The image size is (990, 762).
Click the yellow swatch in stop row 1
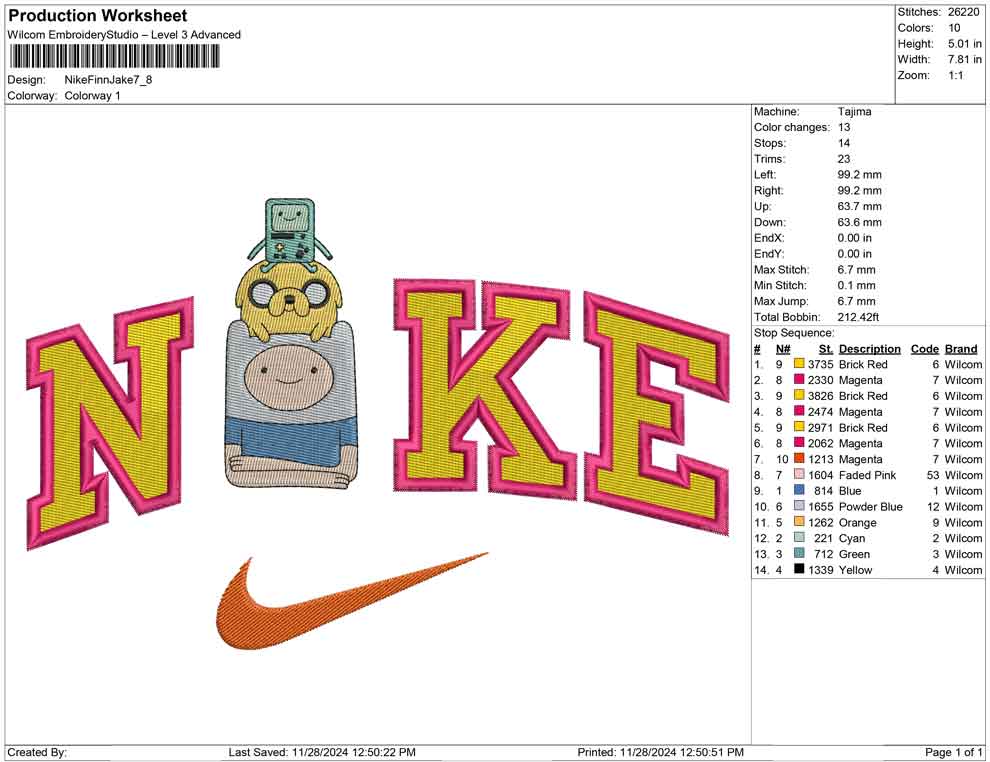(x=799, y=364)
